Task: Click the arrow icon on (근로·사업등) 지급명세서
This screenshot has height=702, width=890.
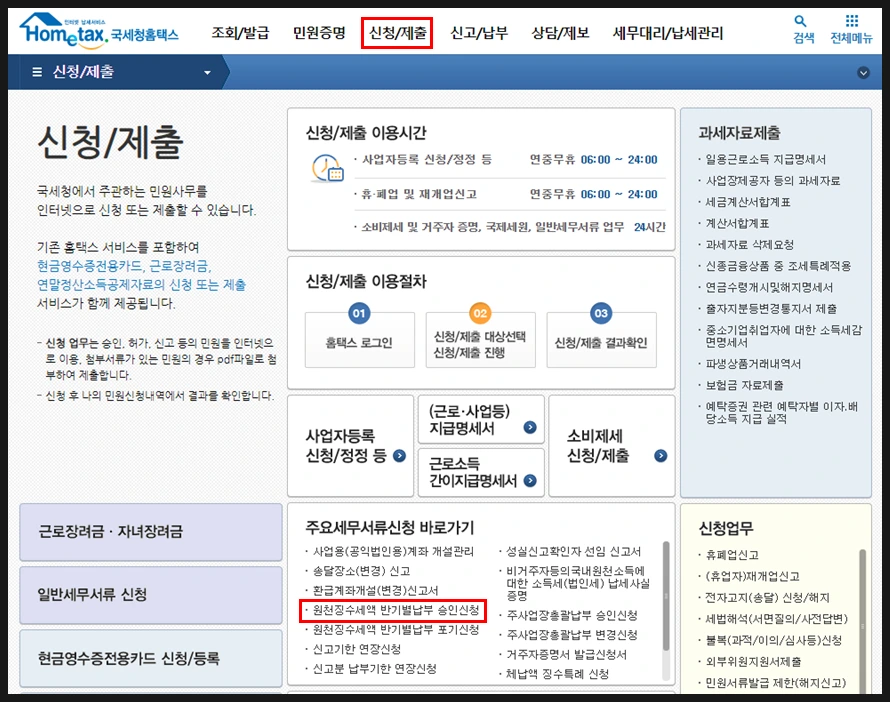Action: coord(532,425)
